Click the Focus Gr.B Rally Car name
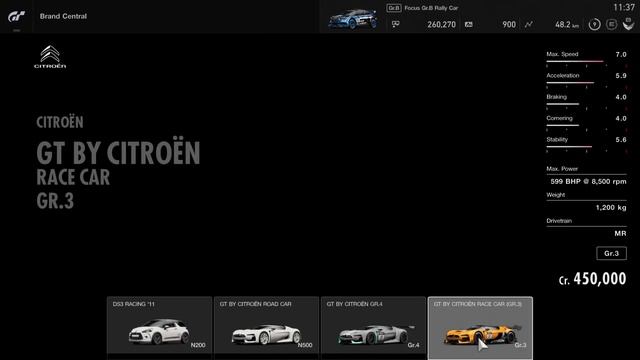 (x=431, y=8)
